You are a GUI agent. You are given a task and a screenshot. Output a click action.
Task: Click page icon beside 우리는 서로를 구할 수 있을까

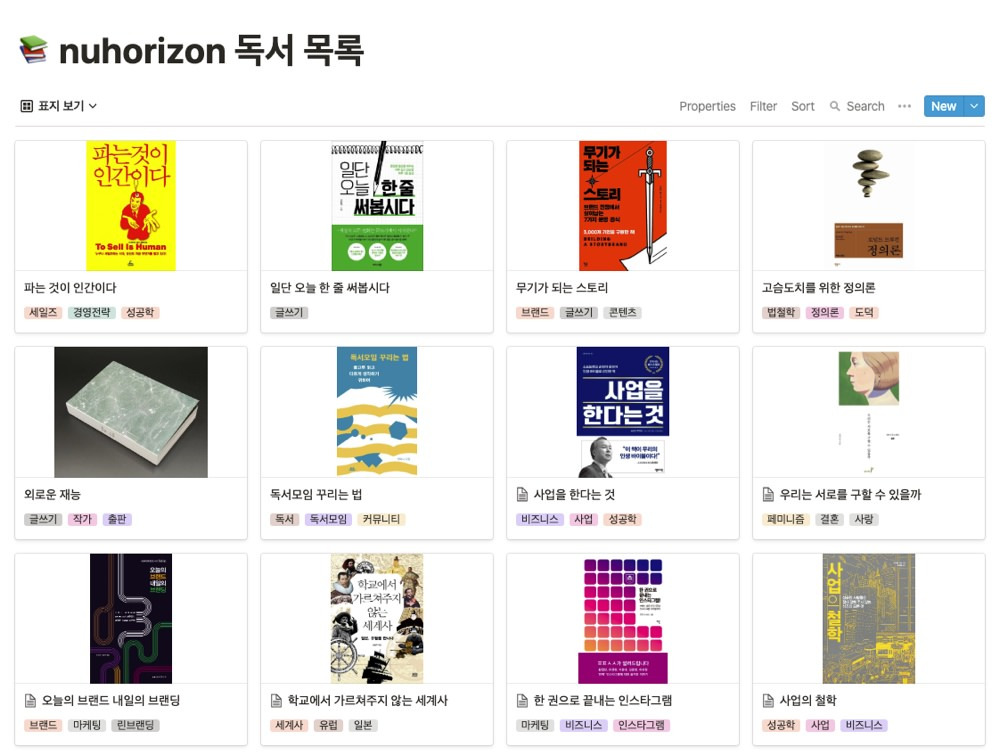click(768, 494)
